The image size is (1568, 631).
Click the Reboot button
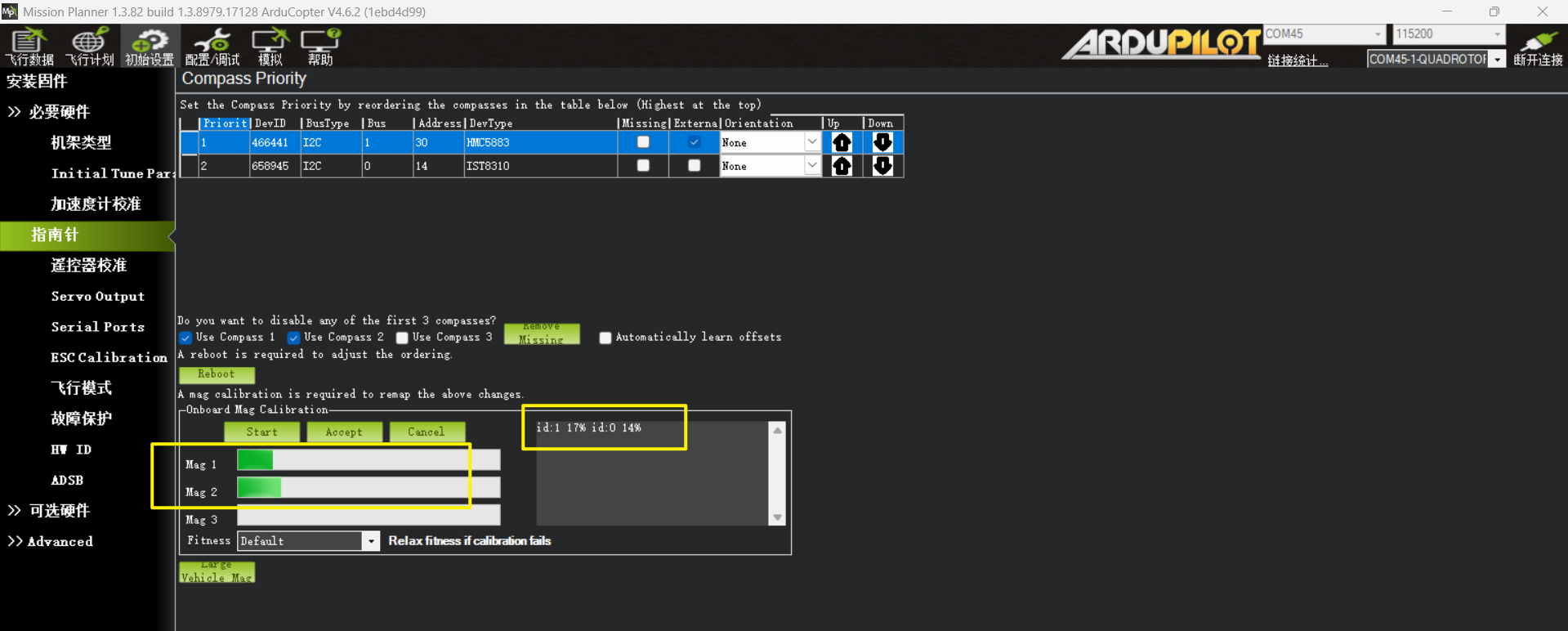click(x=217, y=374)
